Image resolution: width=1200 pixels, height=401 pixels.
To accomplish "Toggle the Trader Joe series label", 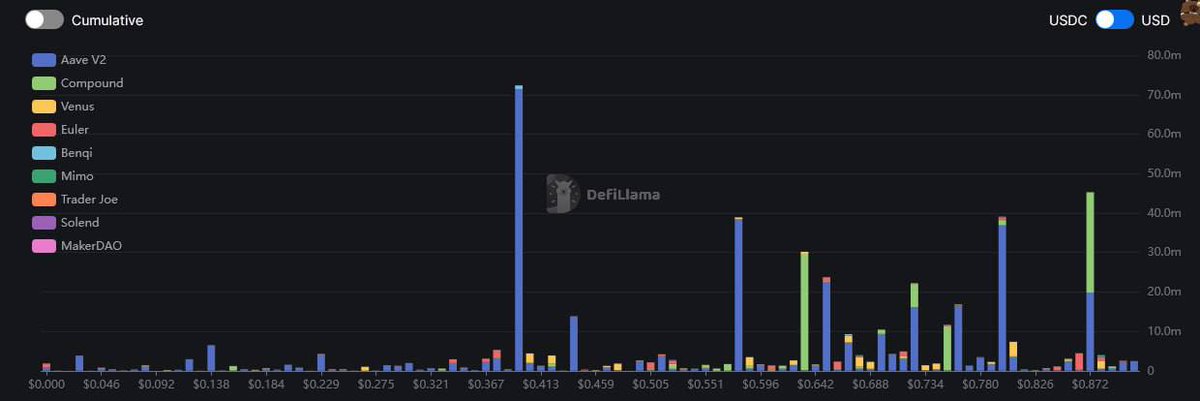I will (x=89, y=199).
